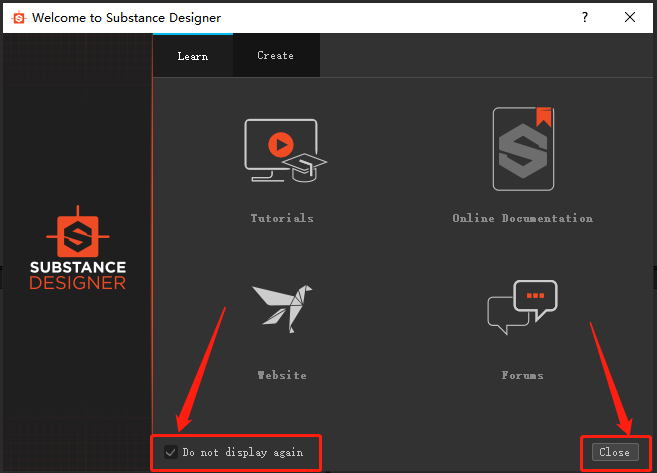Open the Forums chat bubbles icon
Screen dimensions: 657x473
(x=522, y=307)
